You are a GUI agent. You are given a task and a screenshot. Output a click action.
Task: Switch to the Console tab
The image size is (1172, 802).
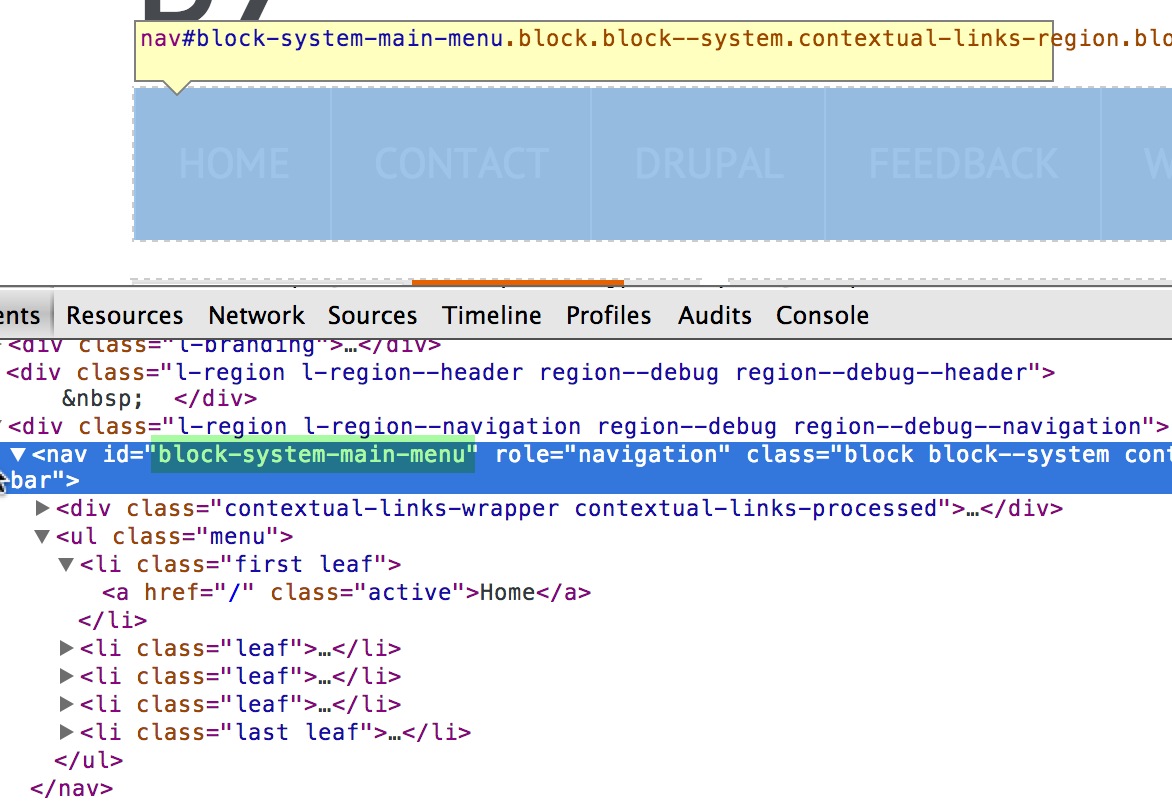[x=821, y=315]
